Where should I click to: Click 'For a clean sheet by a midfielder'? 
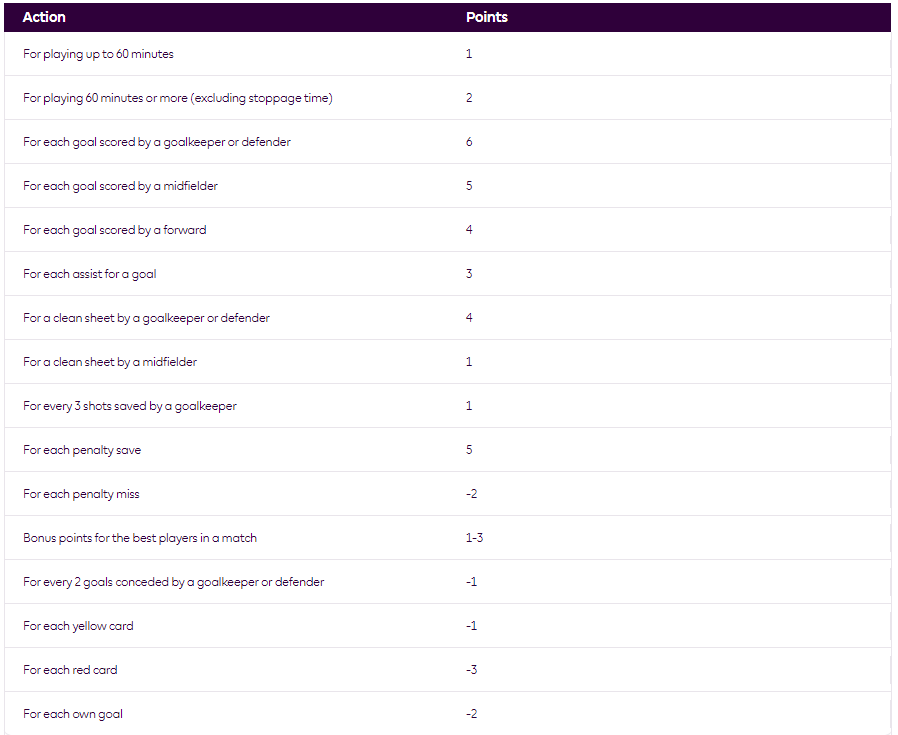(x=110, y=362)
